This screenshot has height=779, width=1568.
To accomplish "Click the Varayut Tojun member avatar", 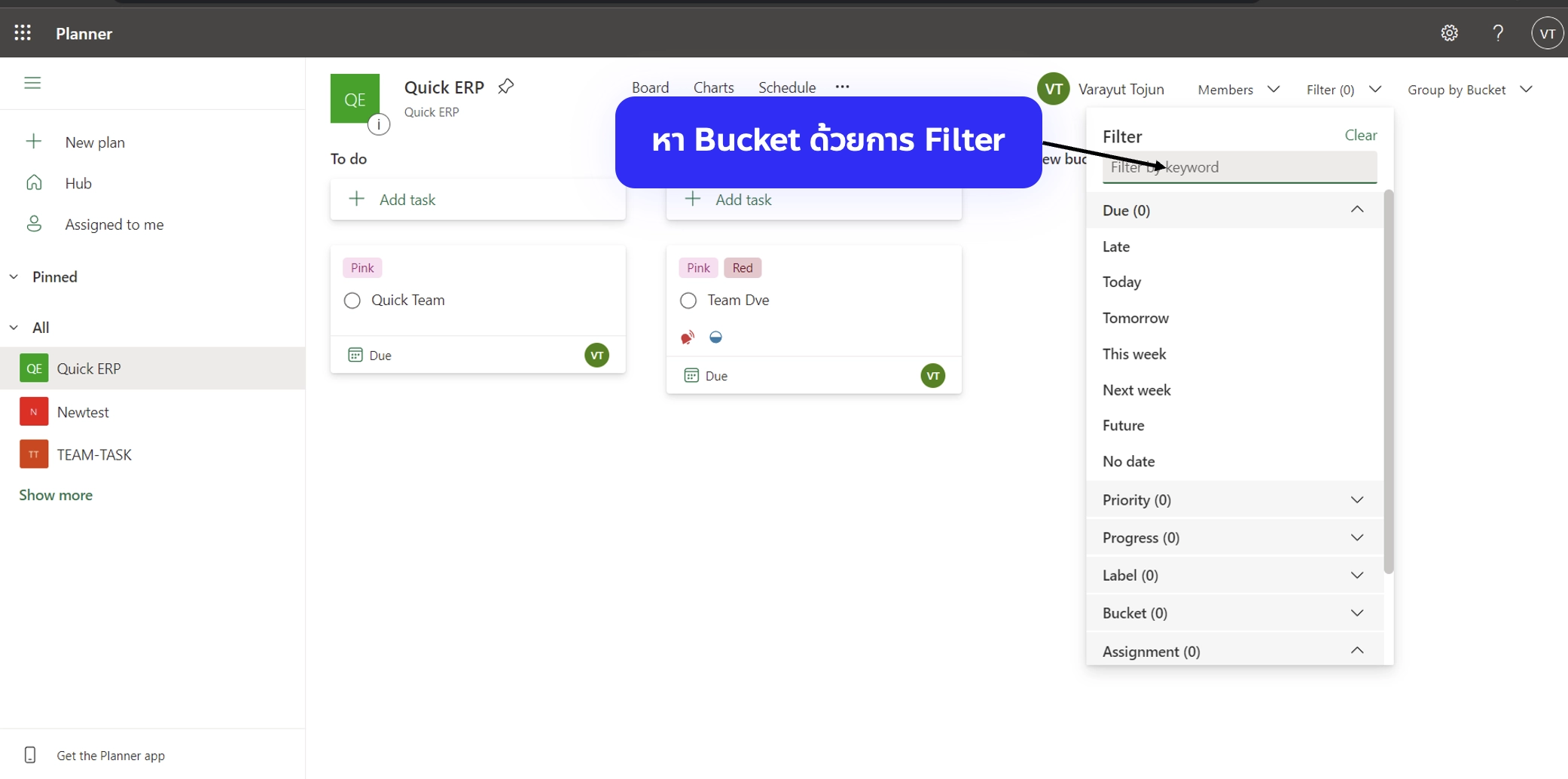I will point(1053,89).
